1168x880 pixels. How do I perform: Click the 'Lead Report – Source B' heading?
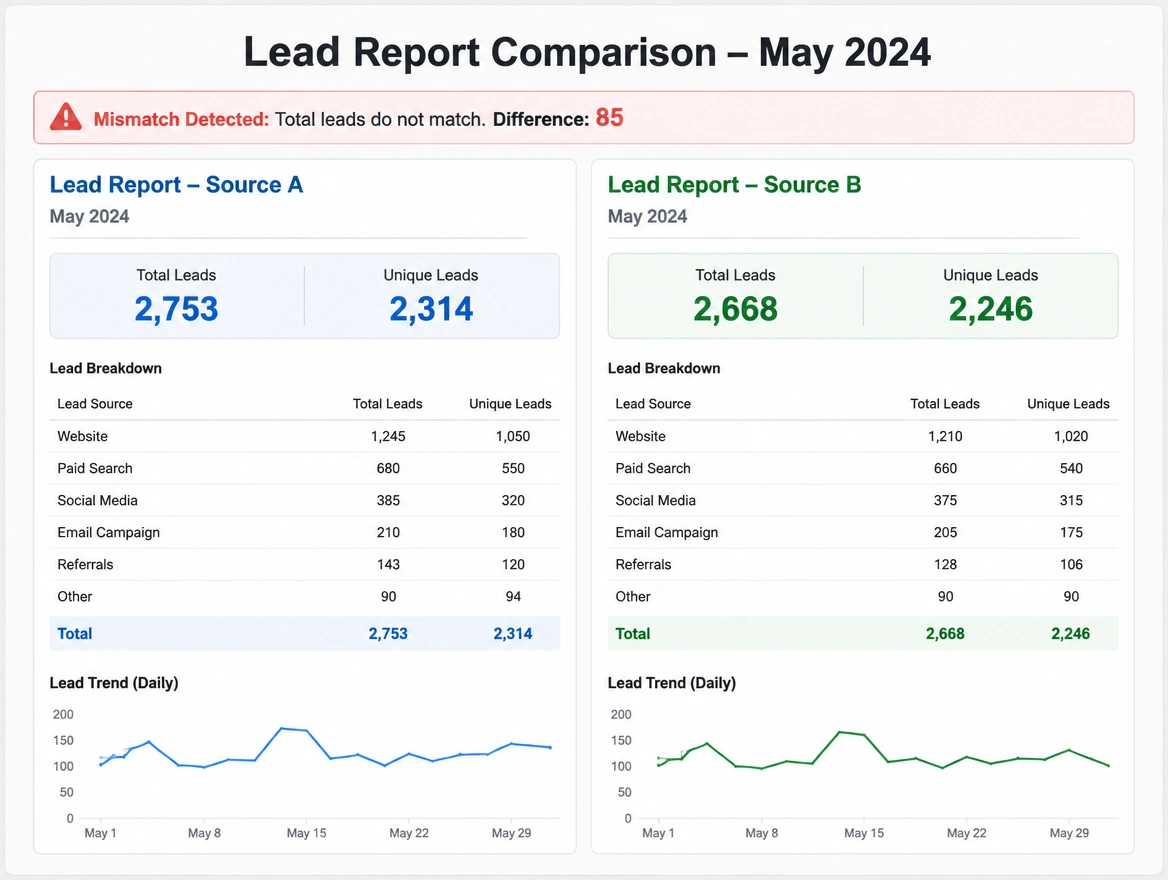[x=734, y=185]
